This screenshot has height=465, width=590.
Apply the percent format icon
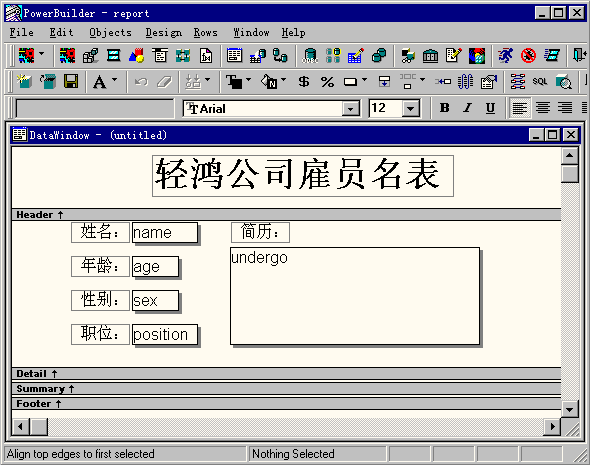tap(327, 81)
